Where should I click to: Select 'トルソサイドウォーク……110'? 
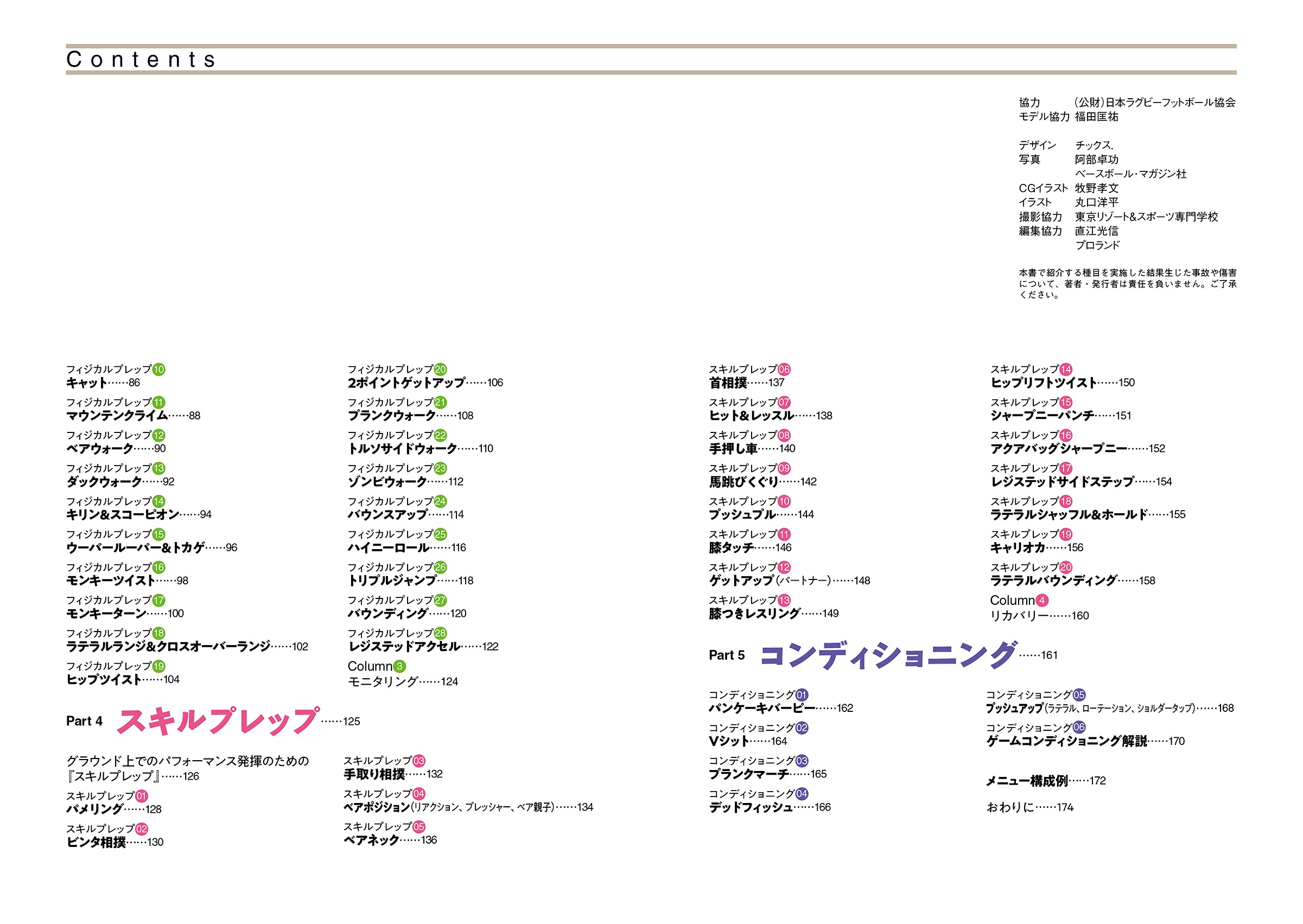click(x=421, y=448)
